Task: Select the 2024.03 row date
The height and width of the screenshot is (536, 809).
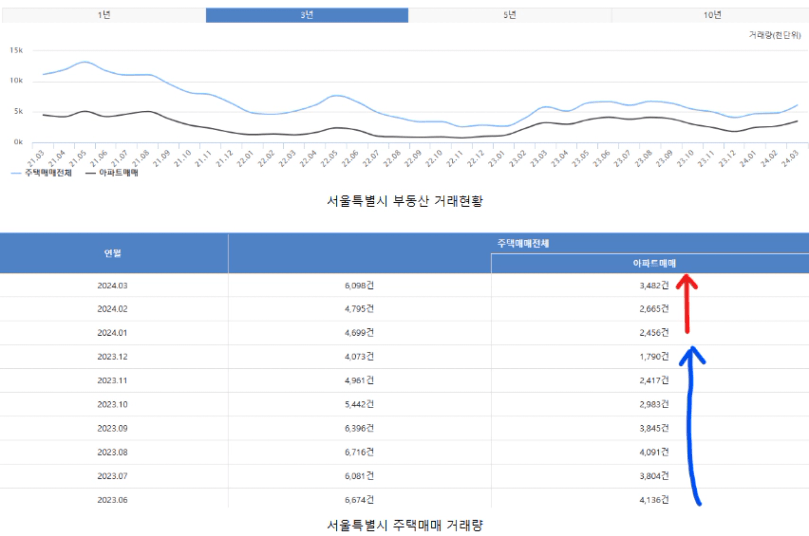Action: point(112,285)
